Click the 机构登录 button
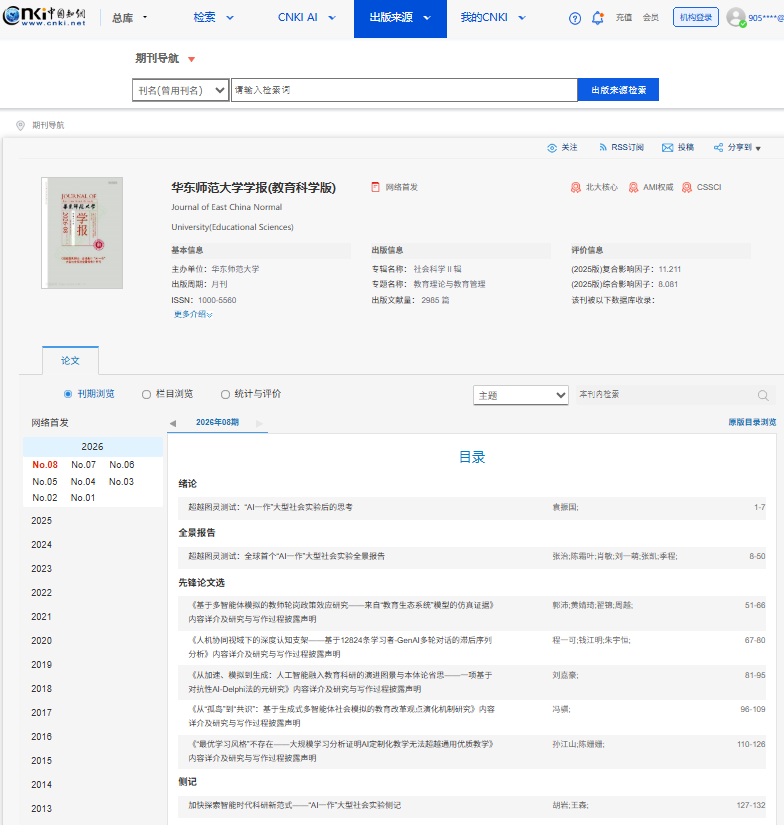The image size is (784, 825). [696, 17]
